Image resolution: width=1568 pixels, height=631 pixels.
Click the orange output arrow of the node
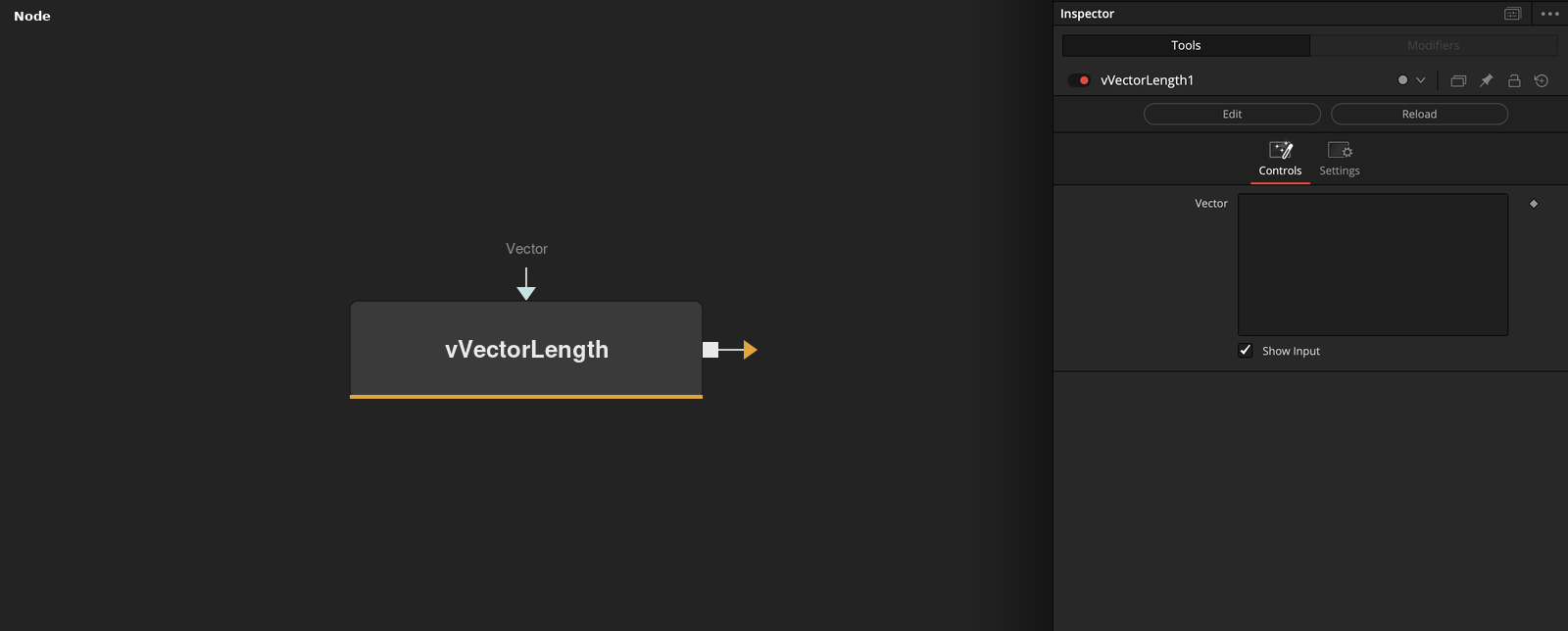pyautogui.click(x=751, y=350)
